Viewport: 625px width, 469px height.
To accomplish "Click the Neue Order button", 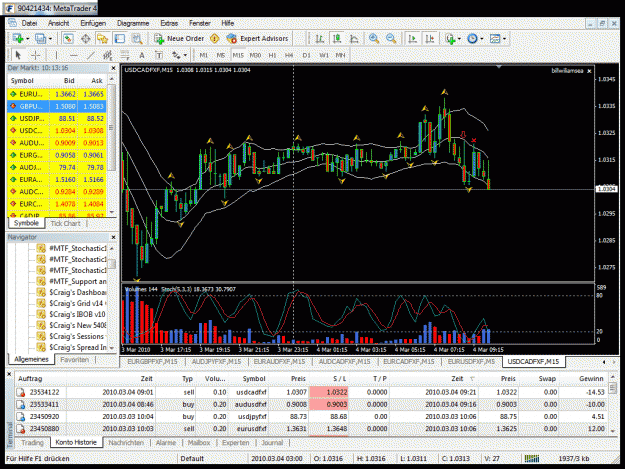I will pyautogui.click(x=179, y=39).
